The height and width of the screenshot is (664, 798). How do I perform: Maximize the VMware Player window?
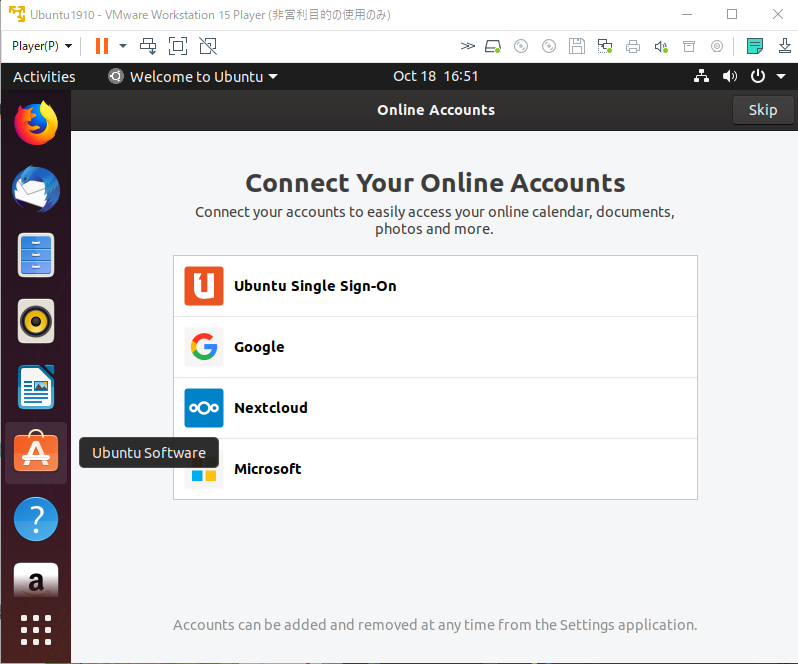pos(732,14)
